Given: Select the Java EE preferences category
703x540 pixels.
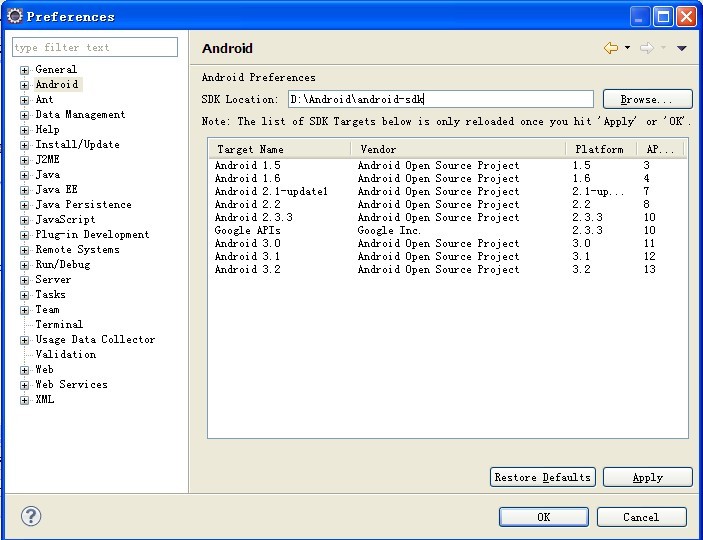Looking at the screenshot, I should coord(56,189).
